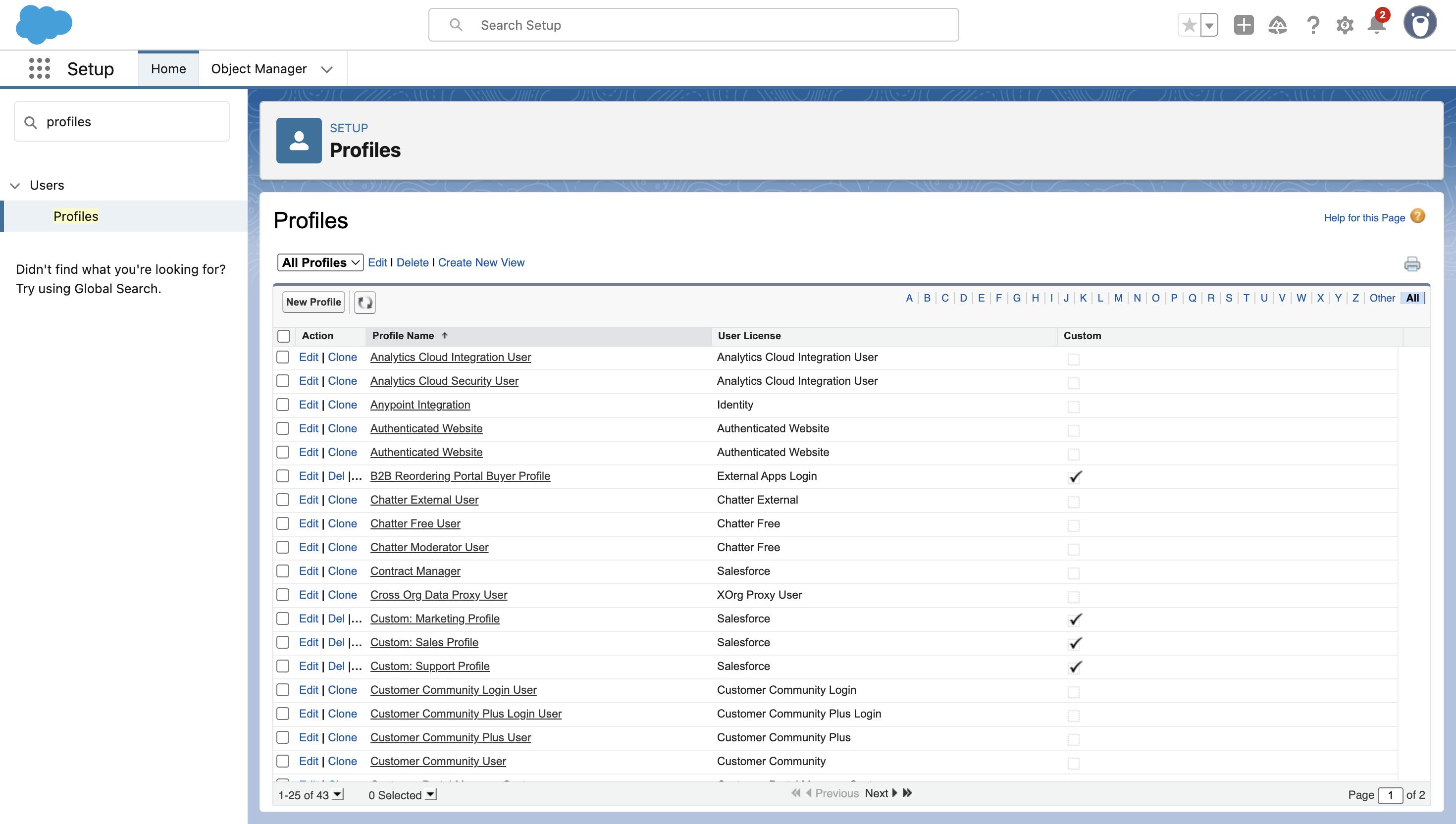1456x824 pixels.
Task: Open the Custom: Sales Profile link
Action: (424, 642)
